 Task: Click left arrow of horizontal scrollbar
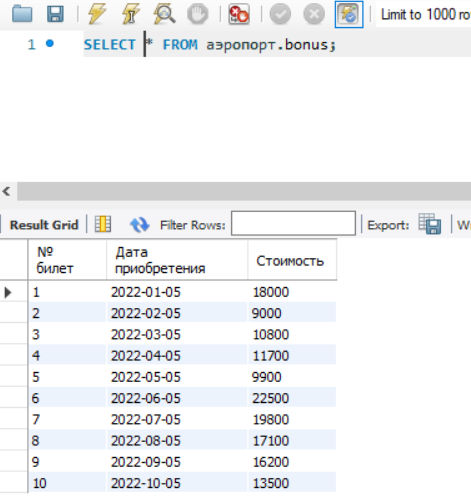[7, 191]
